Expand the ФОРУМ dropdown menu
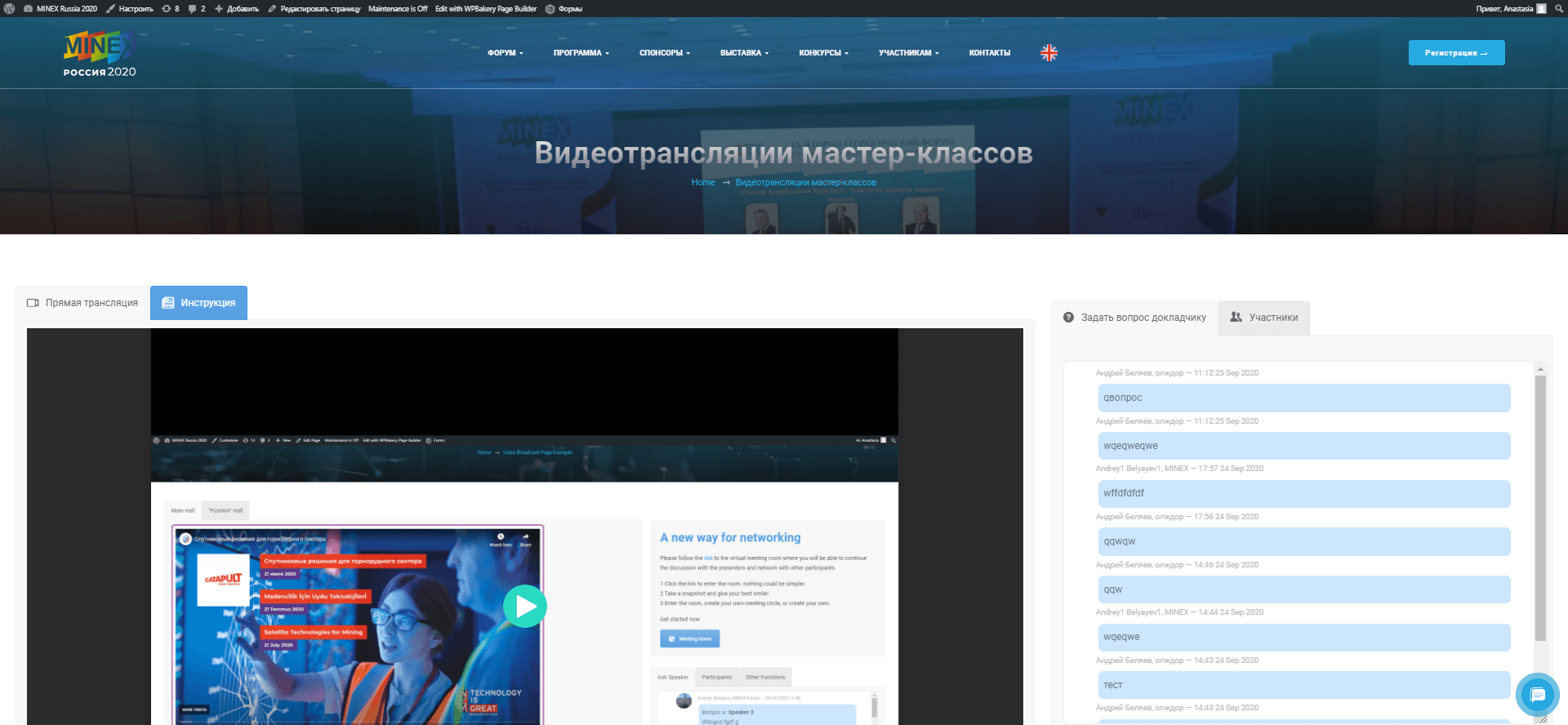Screen dimensions: 1568x725 (x=505, y=53)
